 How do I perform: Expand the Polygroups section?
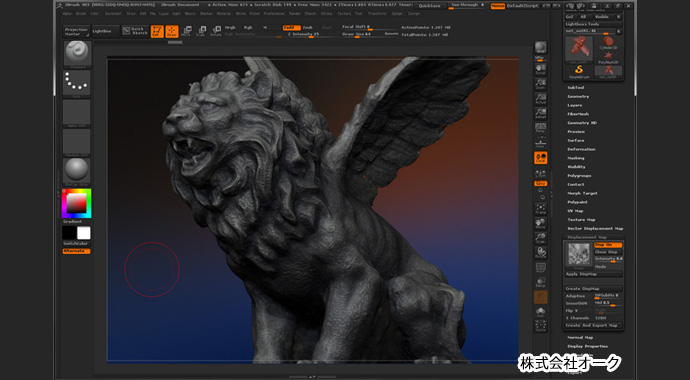579,175
